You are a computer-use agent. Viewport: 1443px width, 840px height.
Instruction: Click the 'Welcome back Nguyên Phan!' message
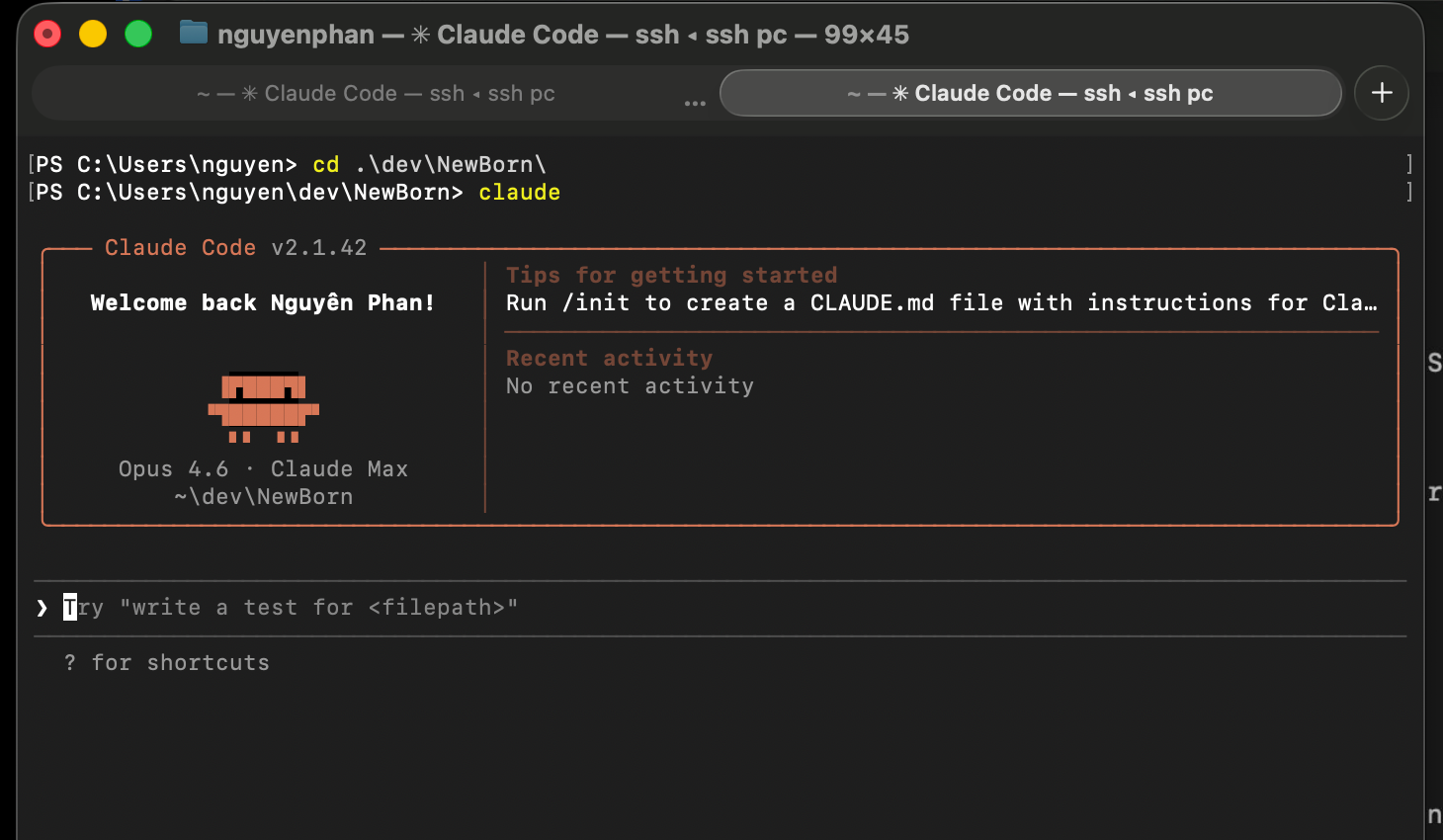(262, 303)
